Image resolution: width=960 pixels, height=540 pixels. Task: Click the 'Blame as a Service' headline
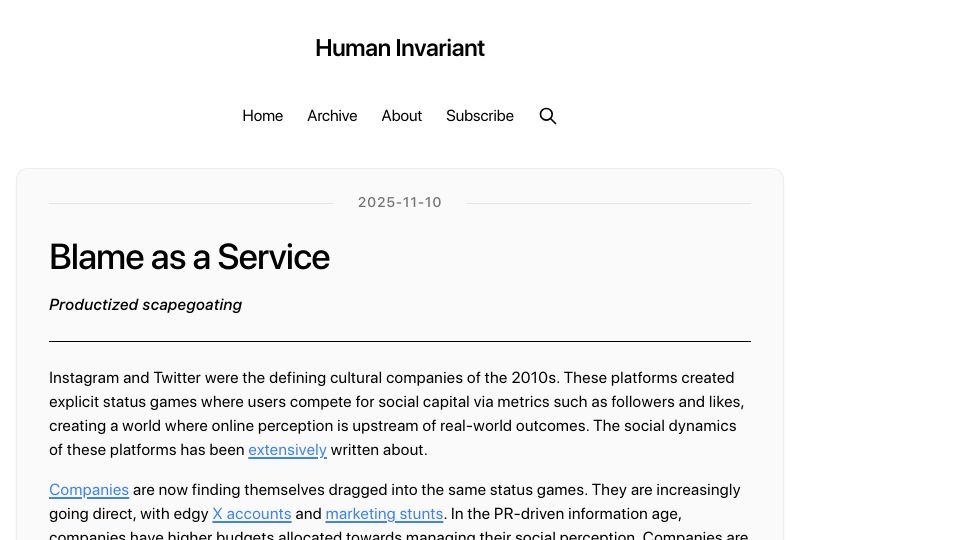pyautogui.click(x=189, y=257)
